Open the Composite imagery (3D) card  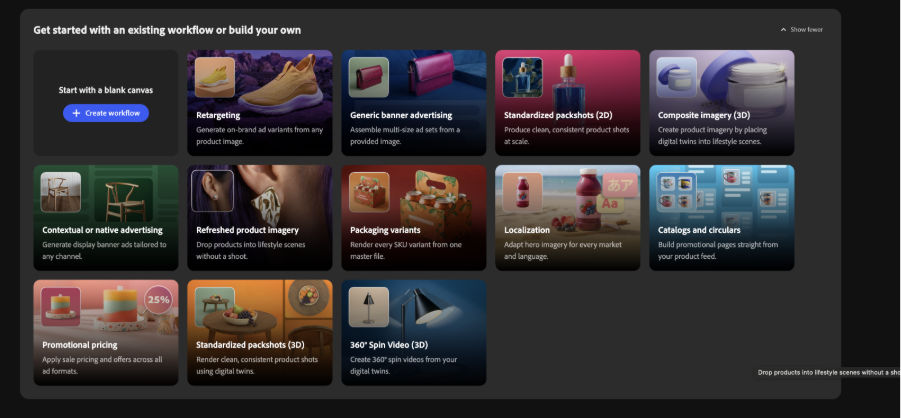click(722, 103)
